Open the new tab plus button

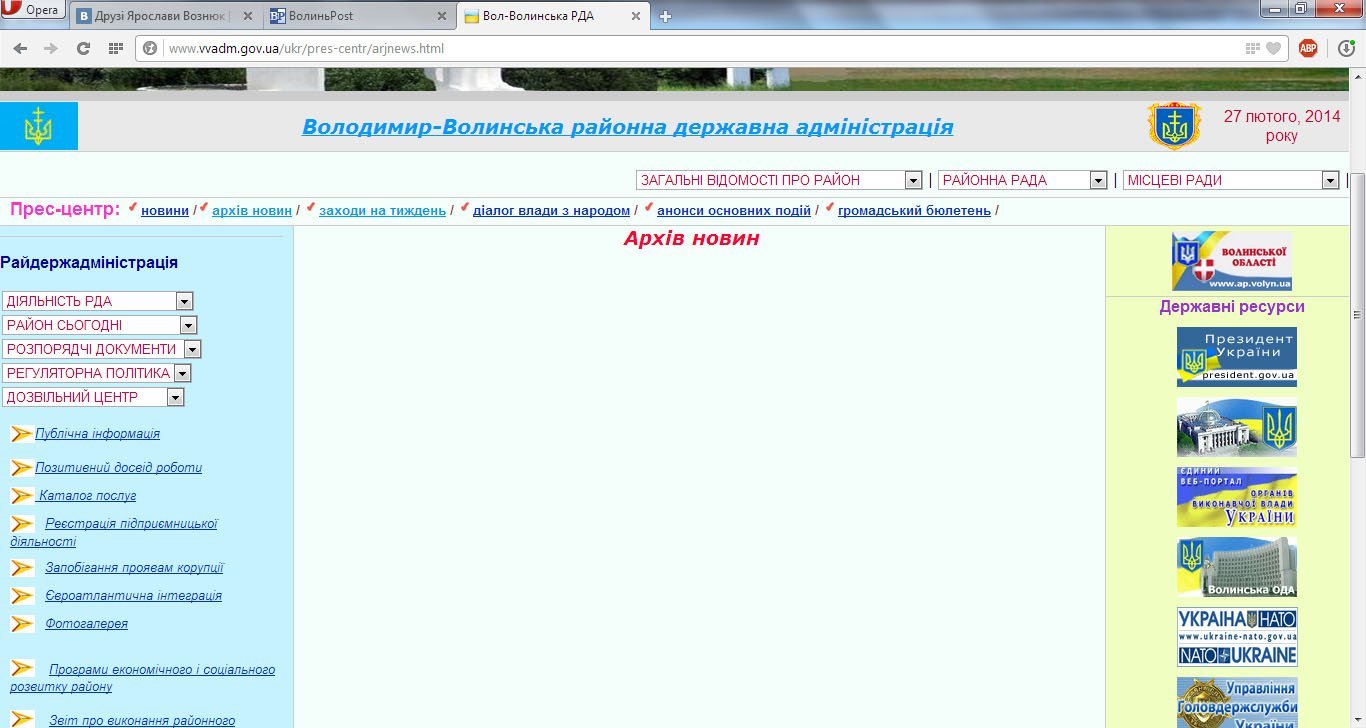point(665,16)
